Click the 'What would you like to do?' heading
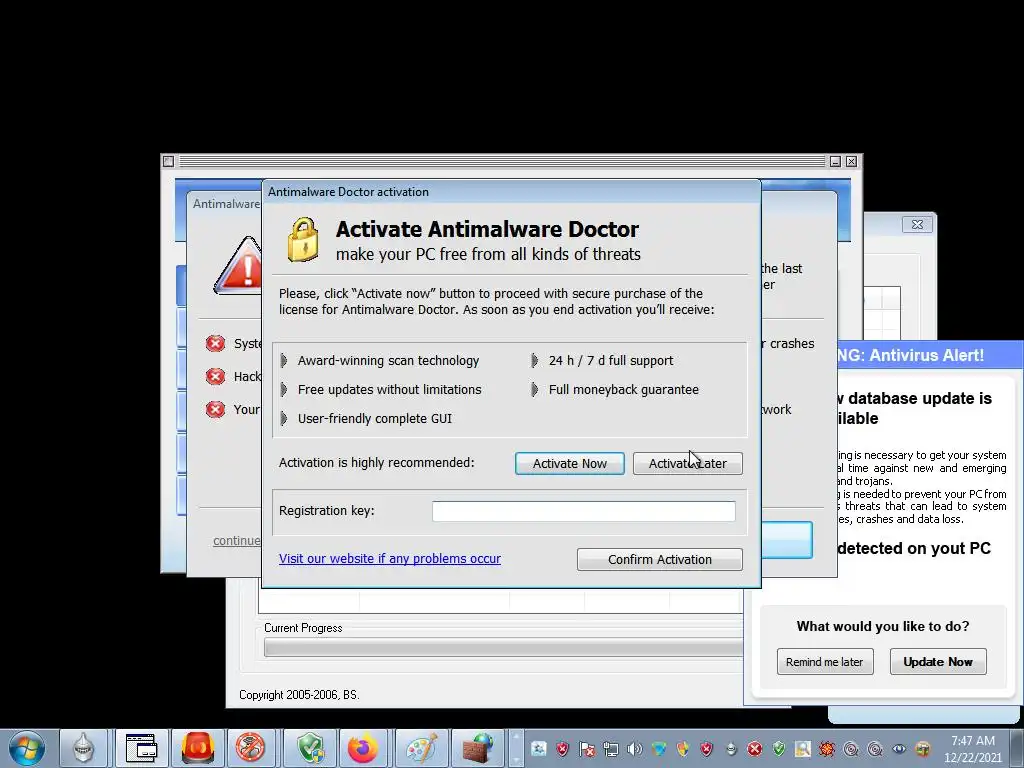1024x768 pixels. click(x=883, y=626)
